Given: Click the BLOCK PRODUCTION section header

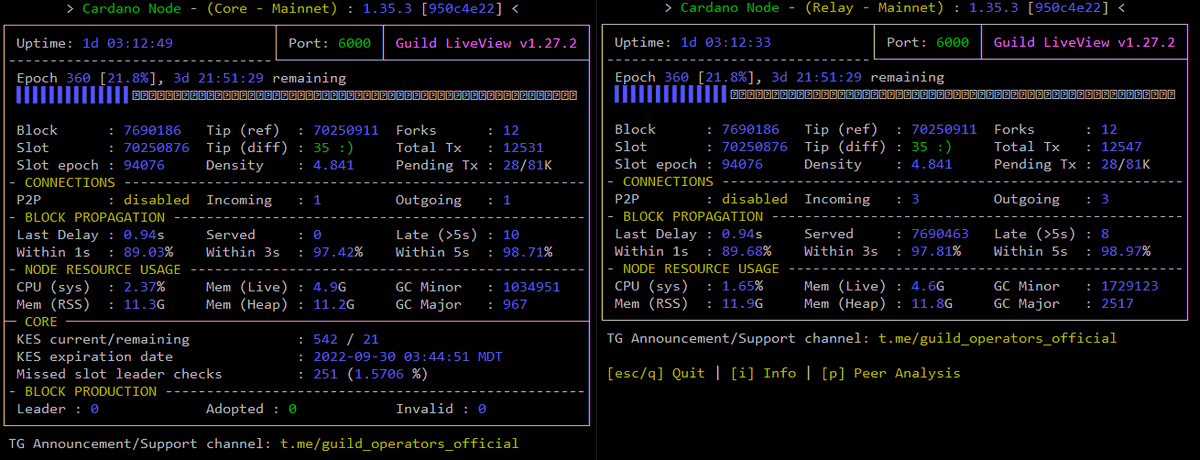Looking at the screenshot, I should [x=91, y=391].
